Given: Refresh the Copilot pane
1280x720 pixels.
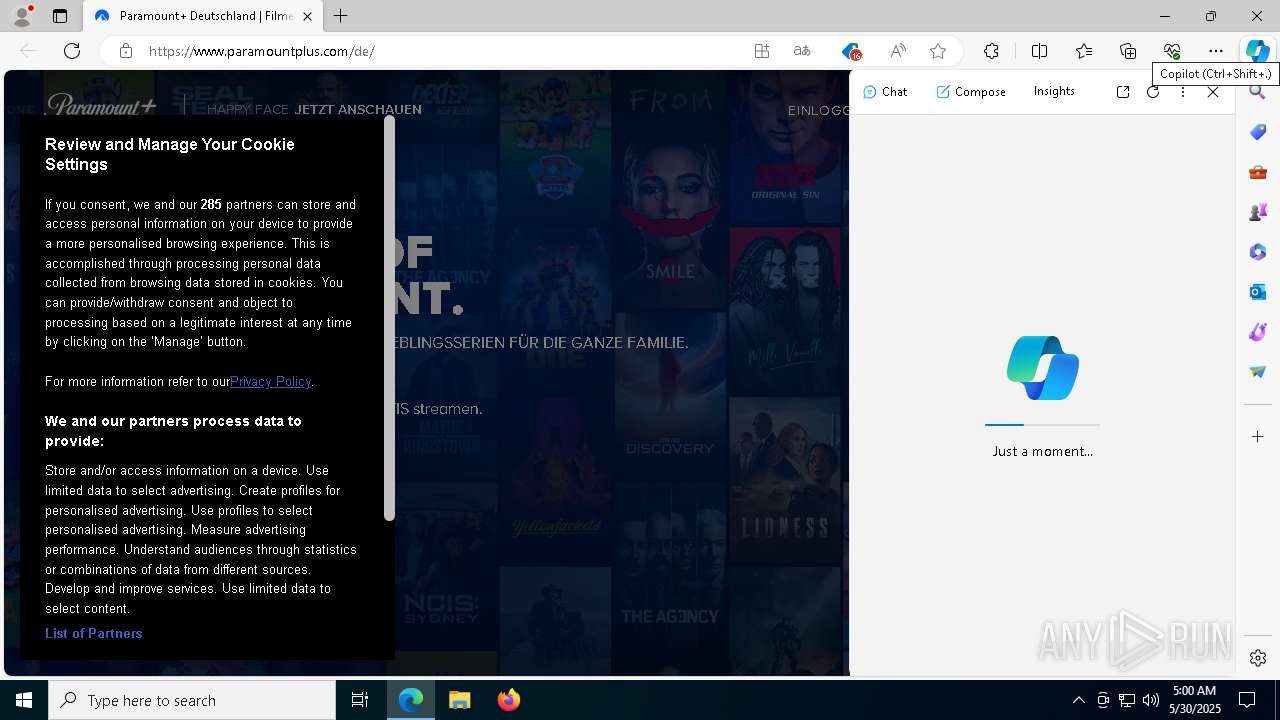Looking at the screenshot, I should click(1153, 92).
